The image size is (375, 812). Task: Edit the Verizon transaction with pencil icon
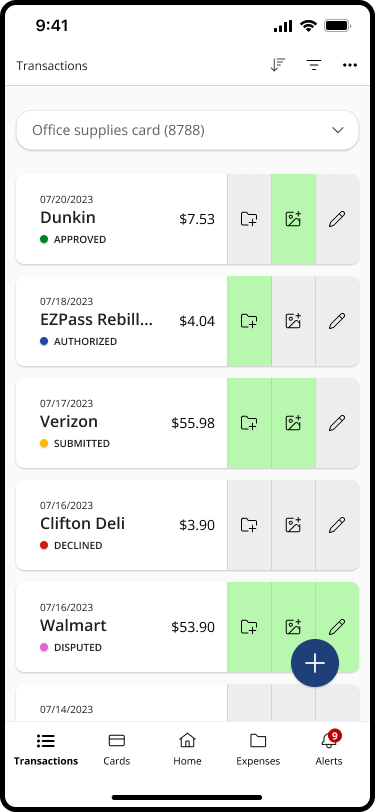[337, 423]
